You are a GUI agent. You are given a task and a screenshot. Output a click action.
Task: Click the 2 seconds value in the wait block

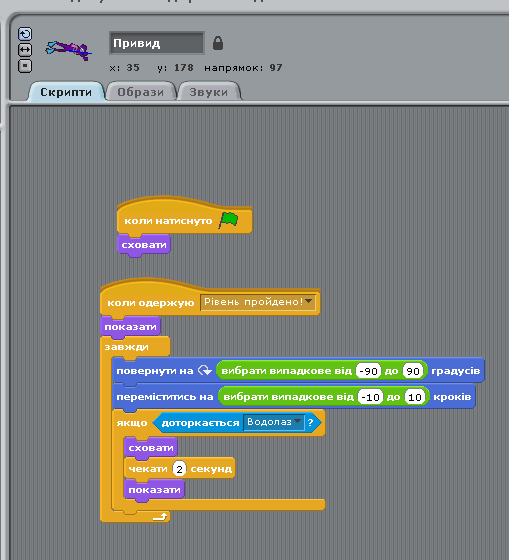point(179,469)
